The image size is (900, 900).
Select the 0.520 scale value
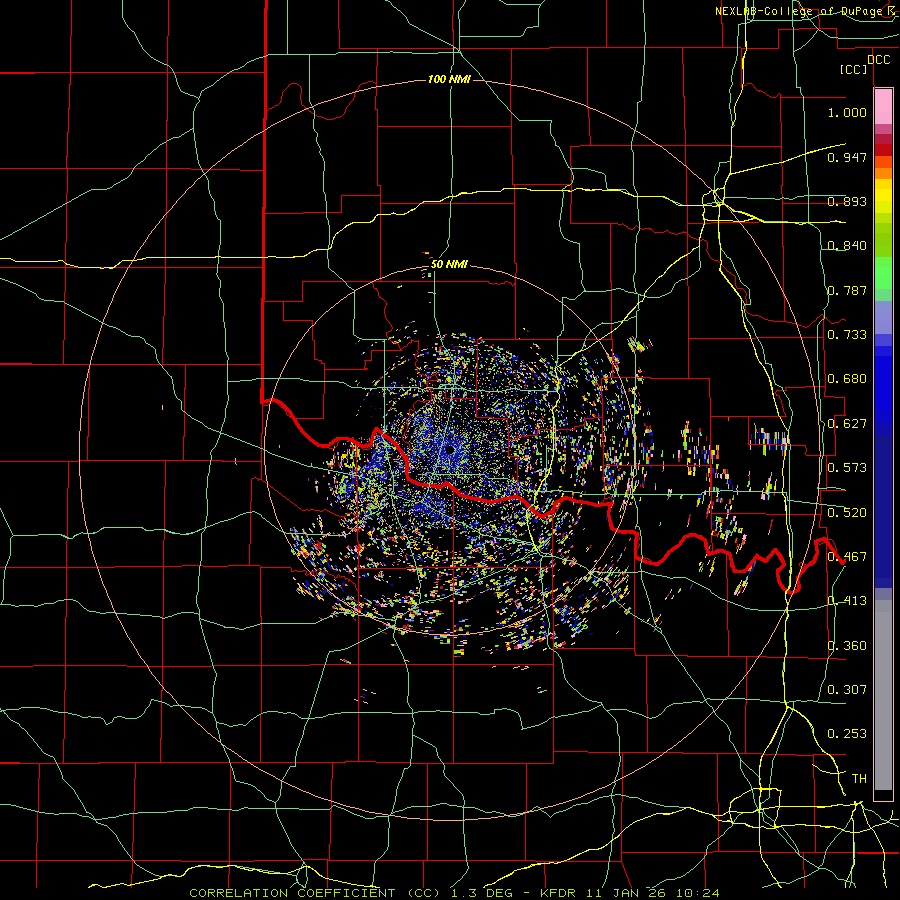(x=847, y=513)
